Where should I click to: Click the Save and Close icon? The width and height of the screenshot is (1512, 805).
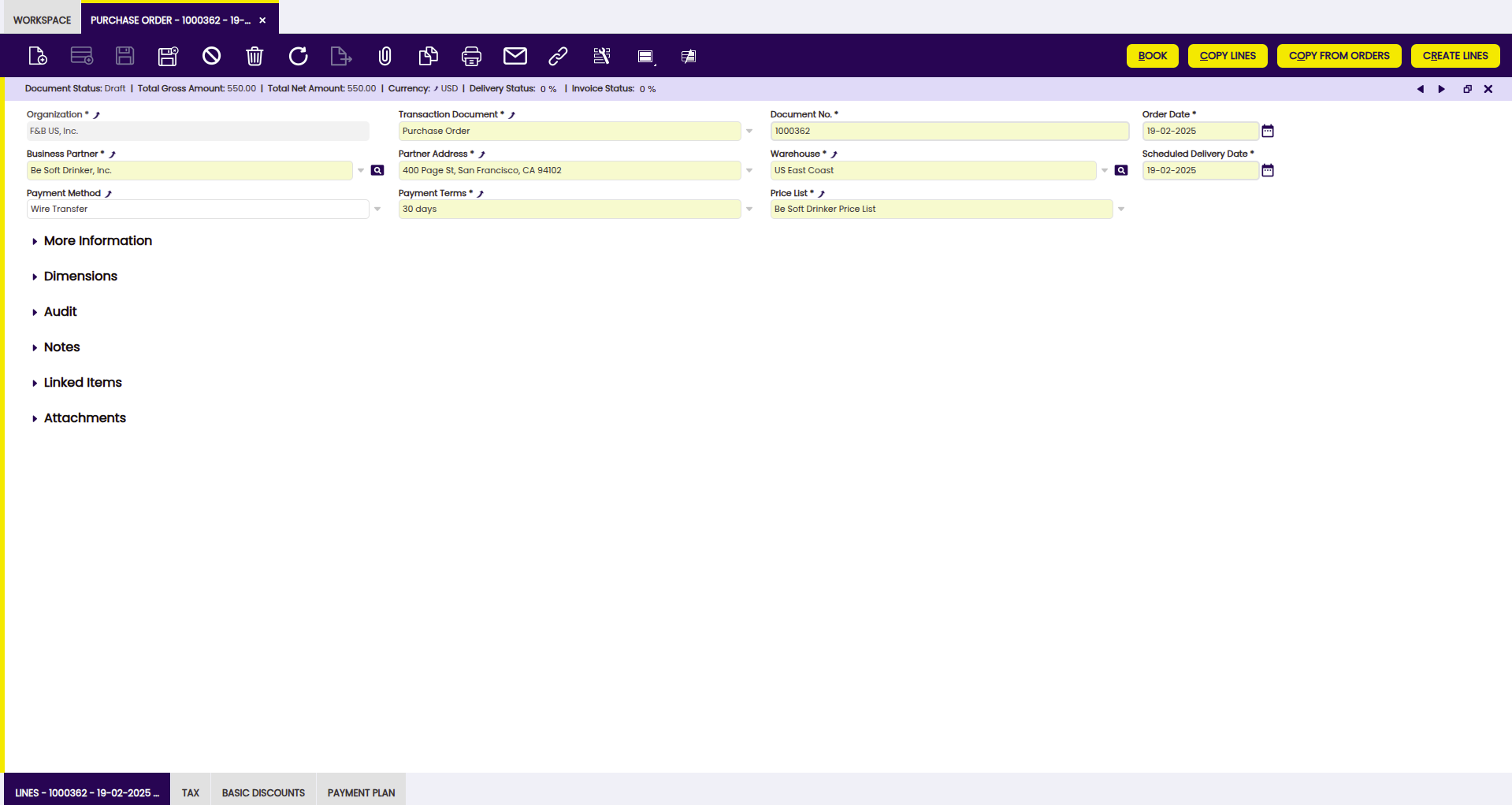coord(169,56)
